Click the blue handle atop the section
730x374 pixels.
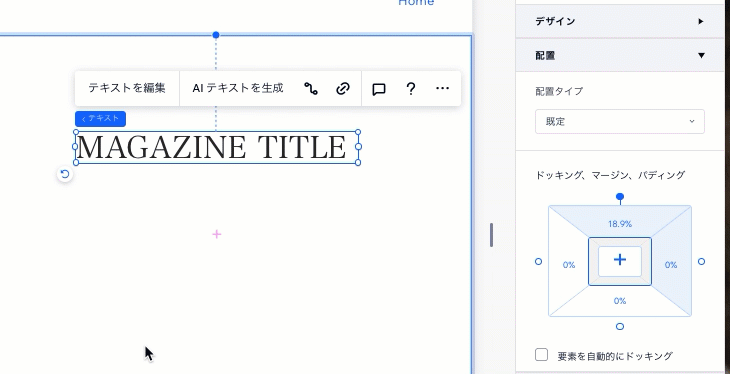click(216, 35)
